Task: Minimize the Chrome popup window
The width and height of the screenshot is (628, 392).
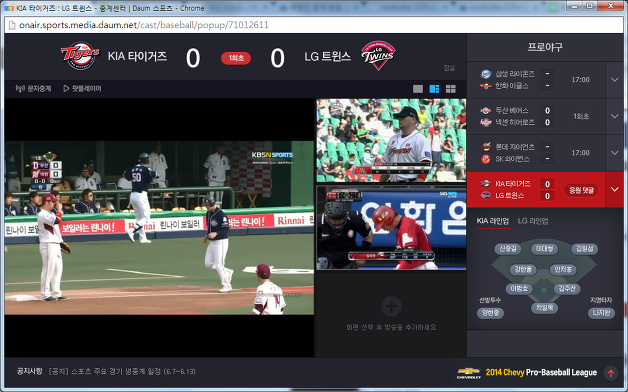Action: point(575,6)
